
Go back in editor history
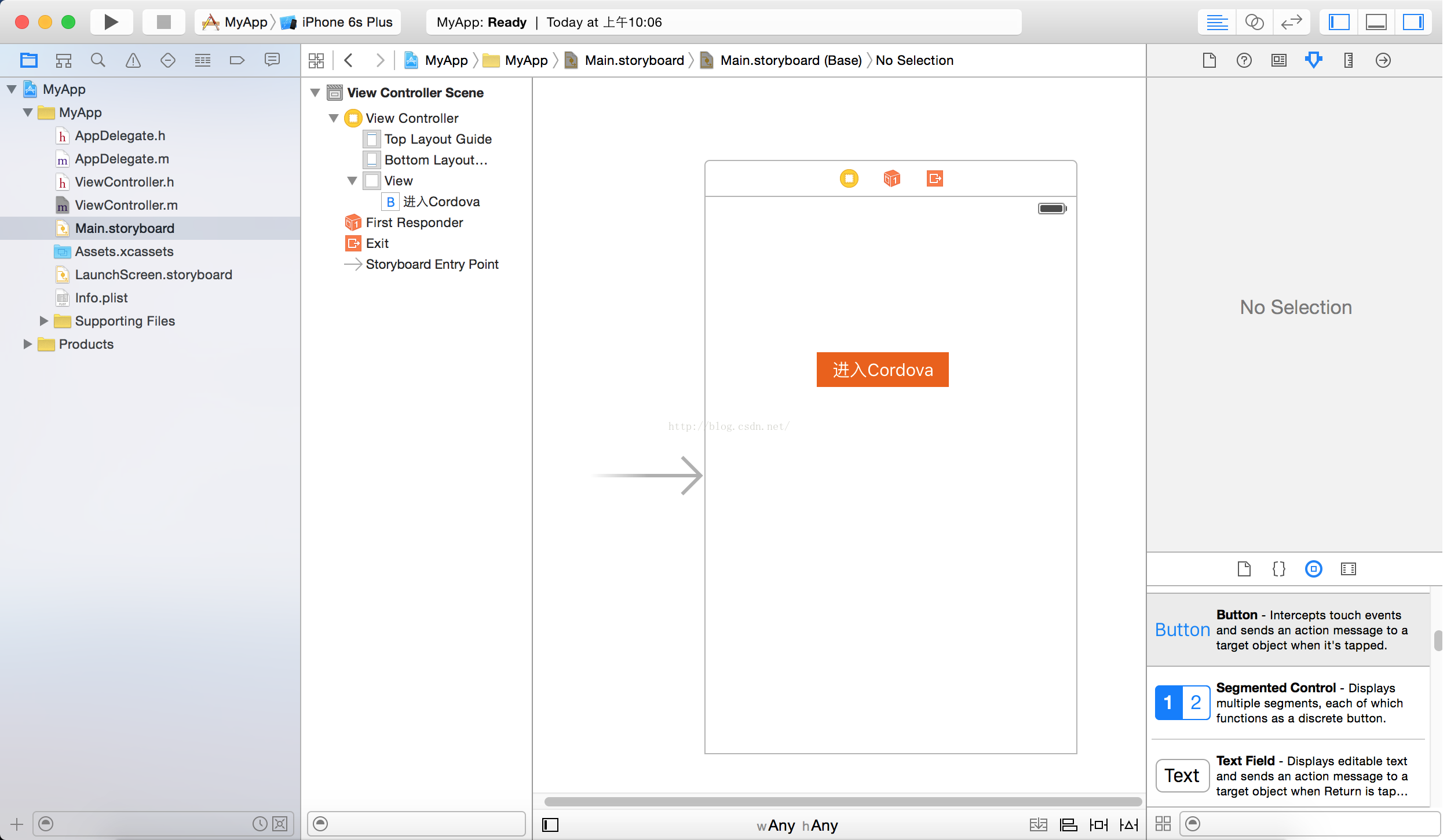(348, 60)
